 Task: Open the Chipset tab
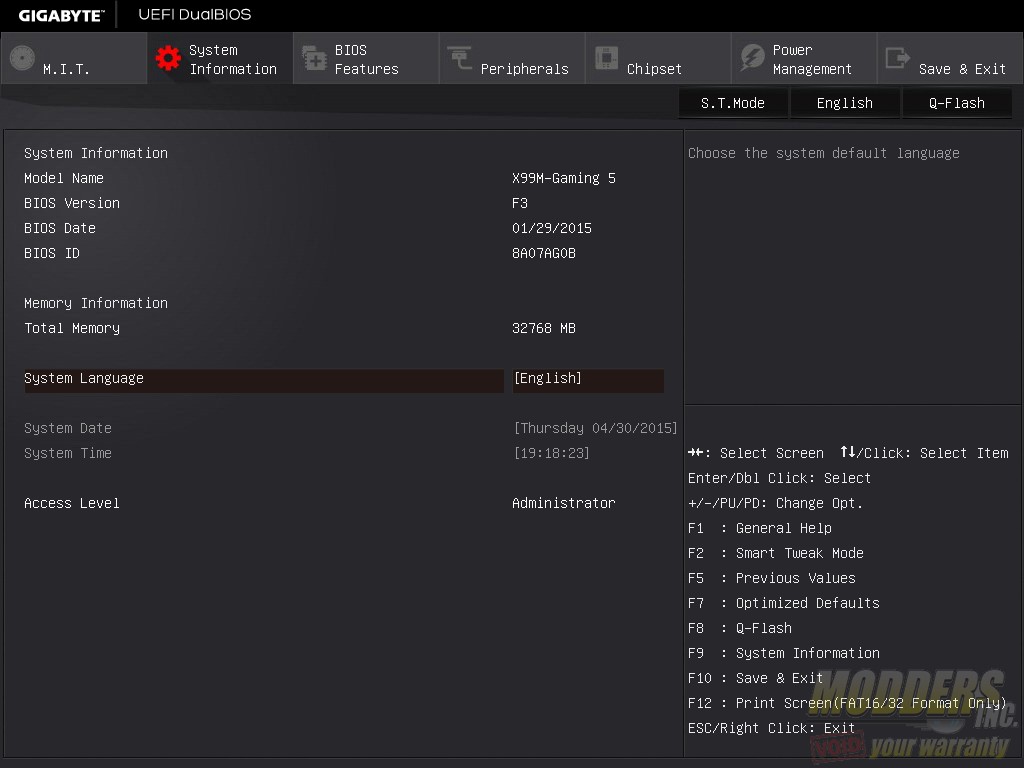(x=658, y=59)
